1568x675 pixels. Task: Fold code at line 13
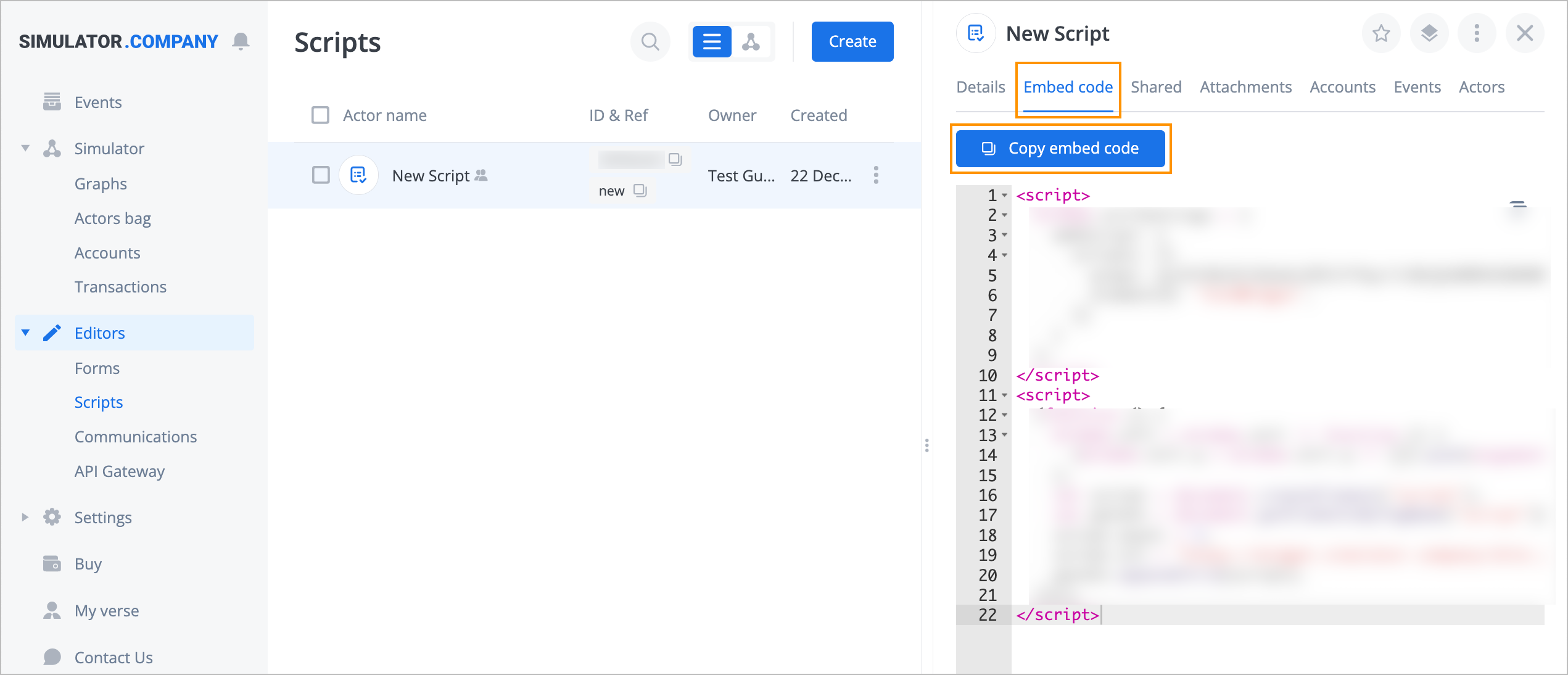coord(1004,435)
